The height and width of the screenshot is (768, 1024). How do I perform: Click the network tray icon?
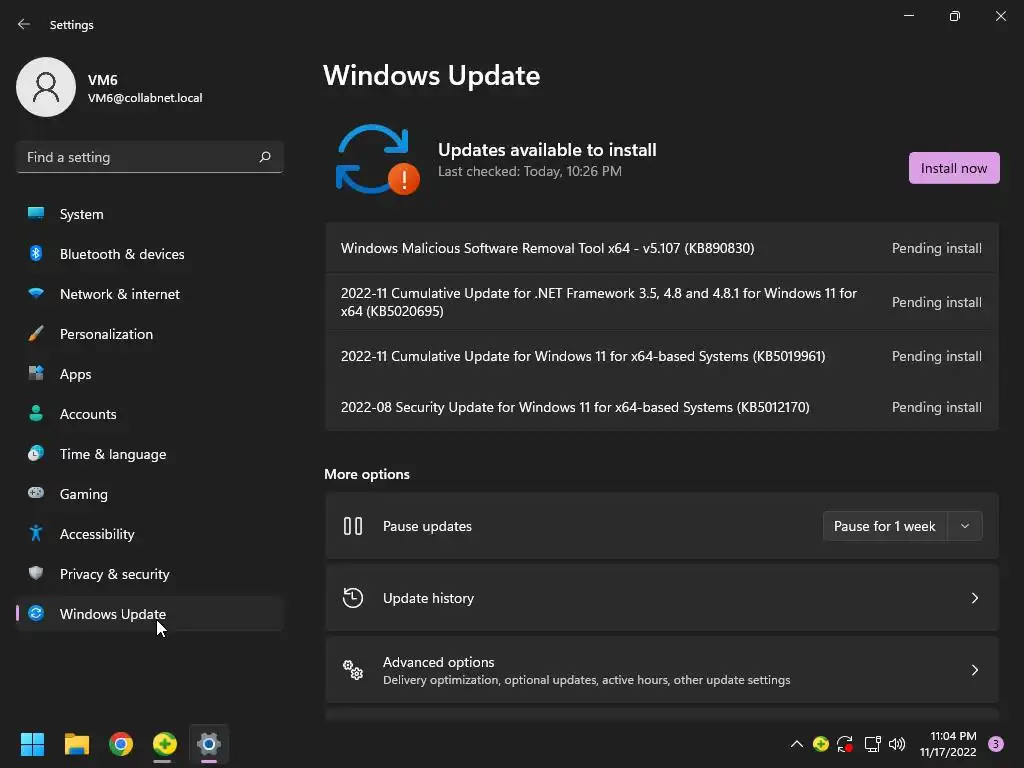pyautogui.click(x=872, y=744)
